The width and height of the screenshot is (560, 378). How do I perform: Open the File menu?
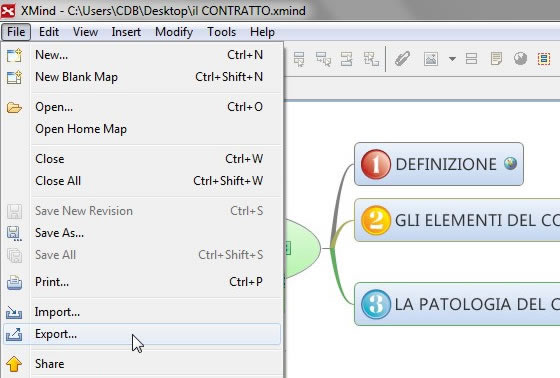16,32
